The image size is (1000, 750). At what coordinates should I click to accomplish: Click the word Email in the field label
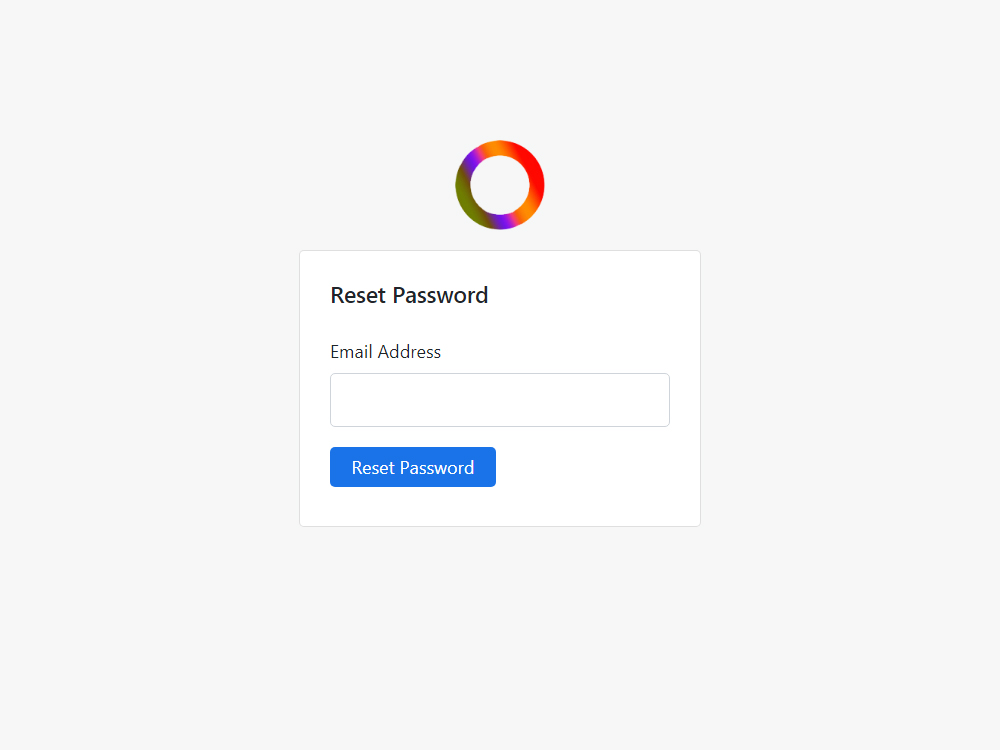pos(351,352)
